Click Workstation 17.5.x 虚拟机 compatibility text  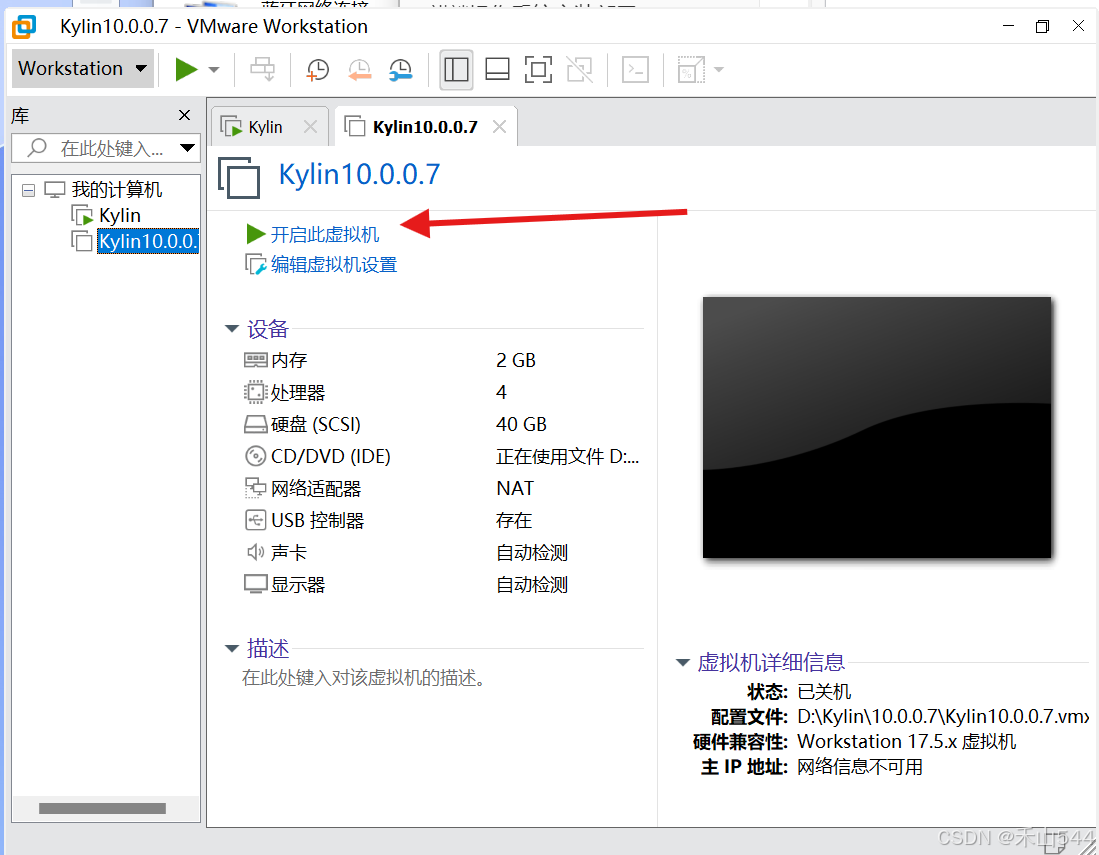(907, 741)
